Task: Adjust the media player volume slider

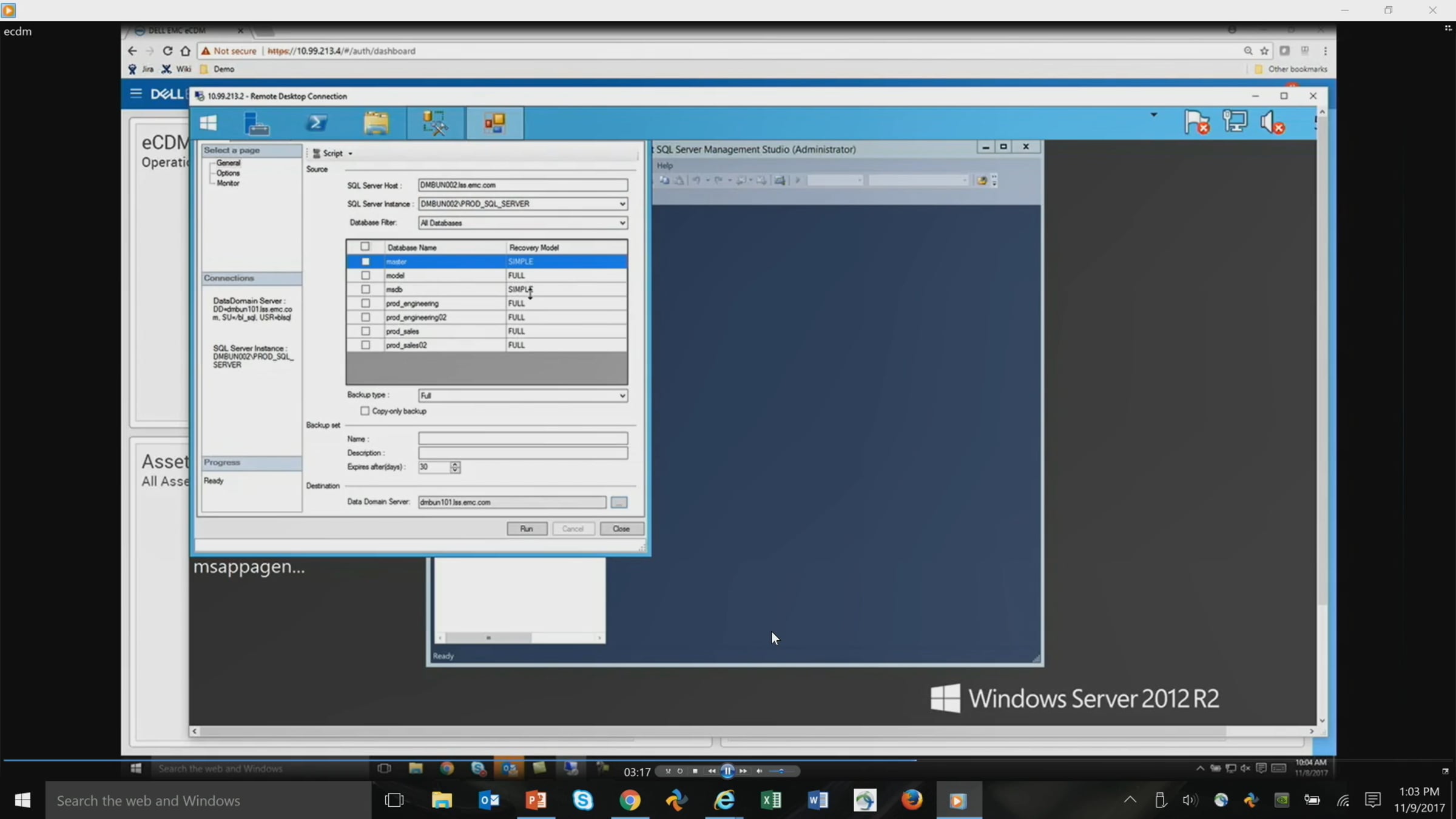Action: (x=781, y=771)
